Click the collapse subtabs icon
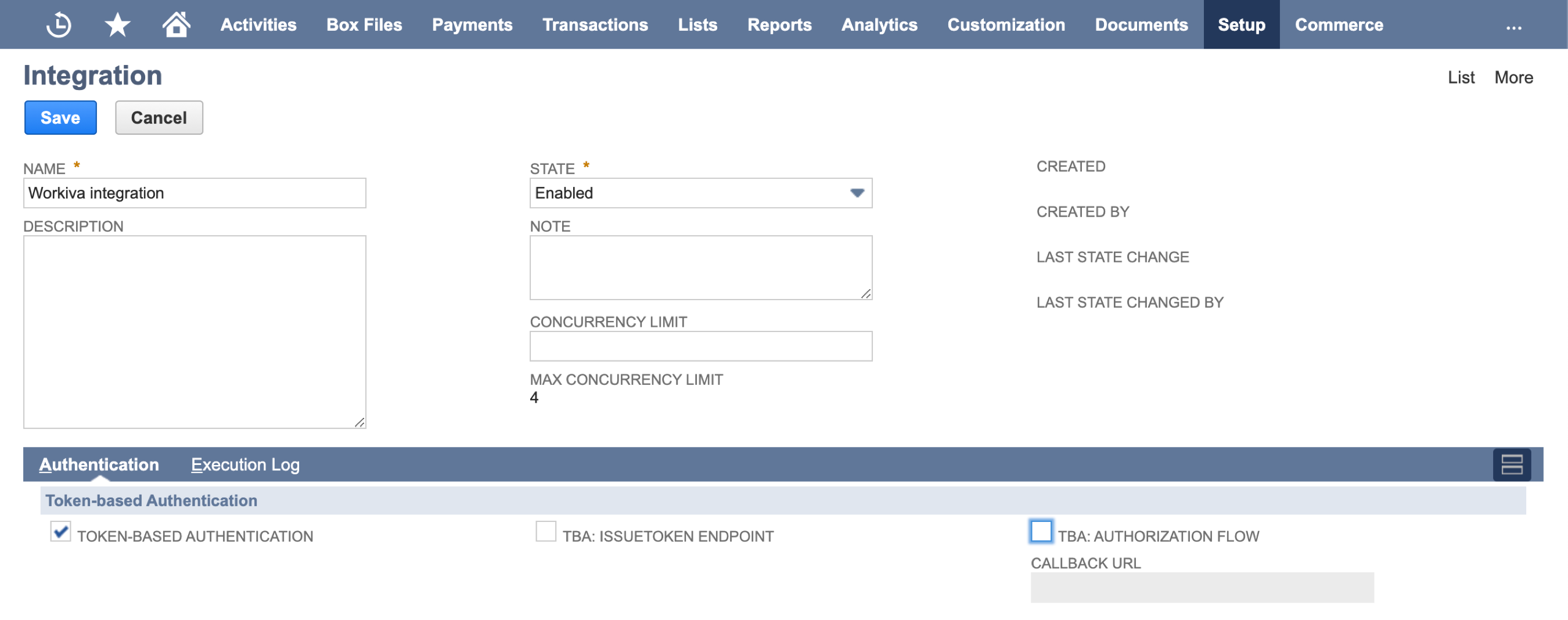This screenshot has height=620, width=1568. [x=1512, y=464]
